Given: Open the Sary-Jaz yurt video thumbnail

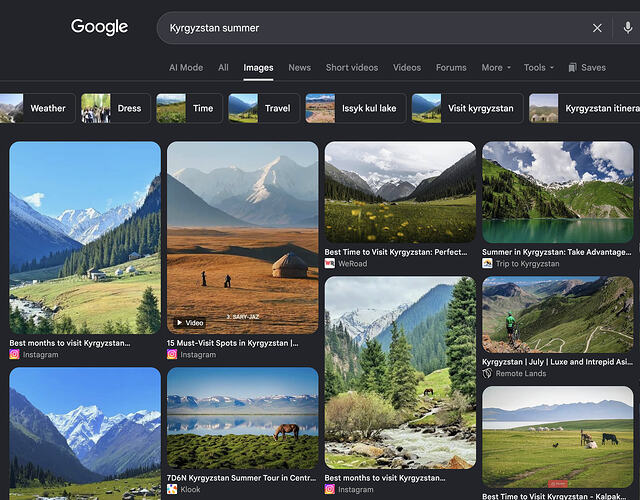Looking at the screenshot, I should pos(242,238).
